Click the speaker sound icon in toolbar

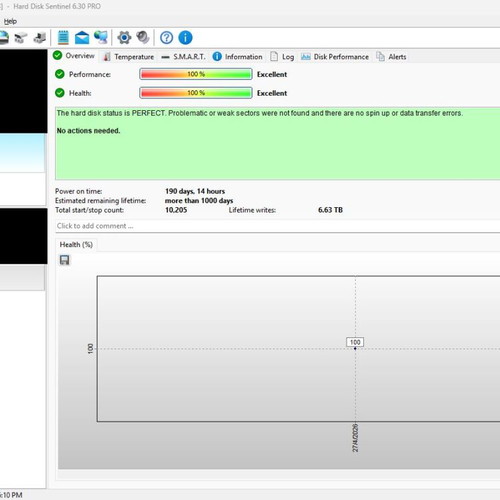pyautogui.click(x=143, y=37)
